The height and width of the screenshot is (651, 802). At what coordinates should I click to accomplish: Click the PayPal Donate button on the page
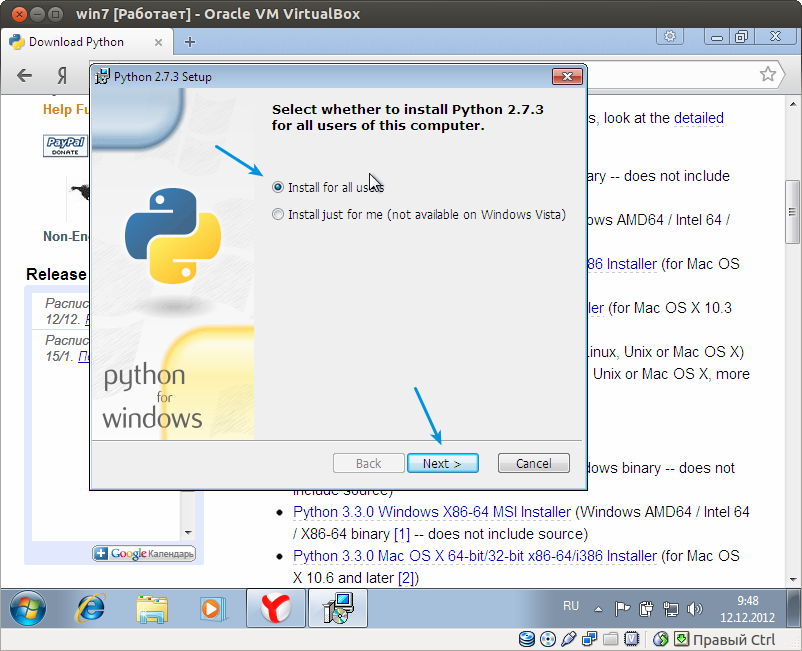coord(65,146)
